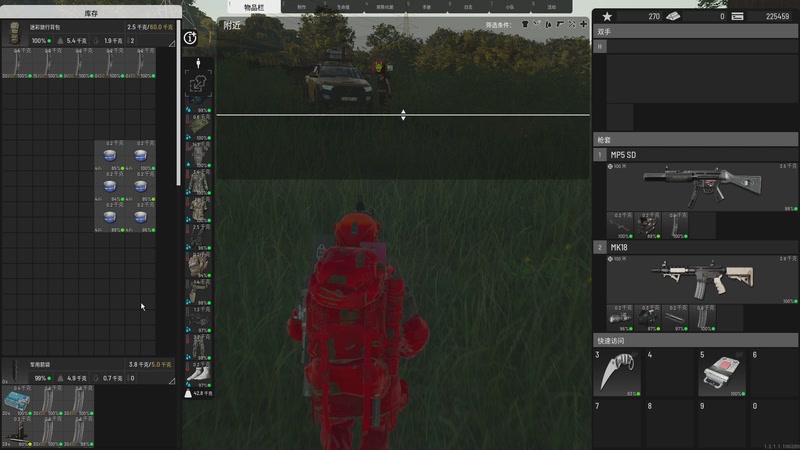
Task: Click holster slot number 1 label
Action: coord(599,155)
